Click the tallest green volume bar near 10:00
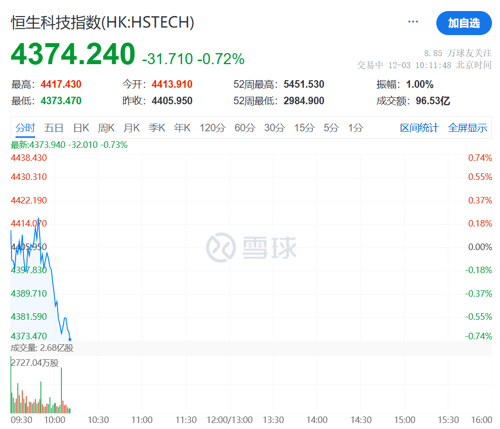 tap(61, 390)
